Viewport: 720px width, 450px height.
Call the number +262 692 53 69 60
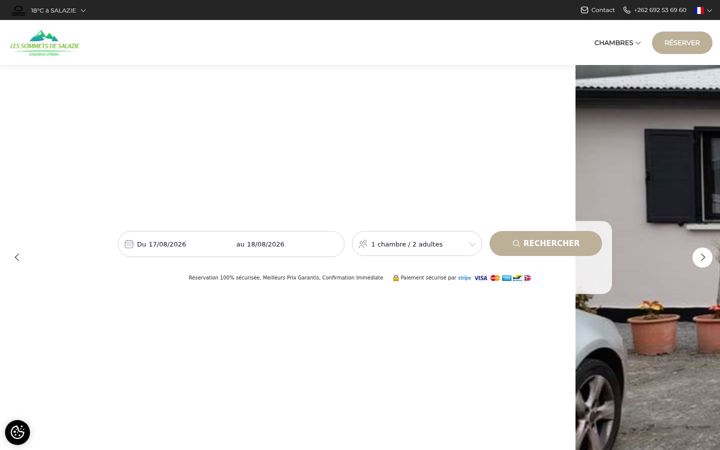(x=660, y=10)
